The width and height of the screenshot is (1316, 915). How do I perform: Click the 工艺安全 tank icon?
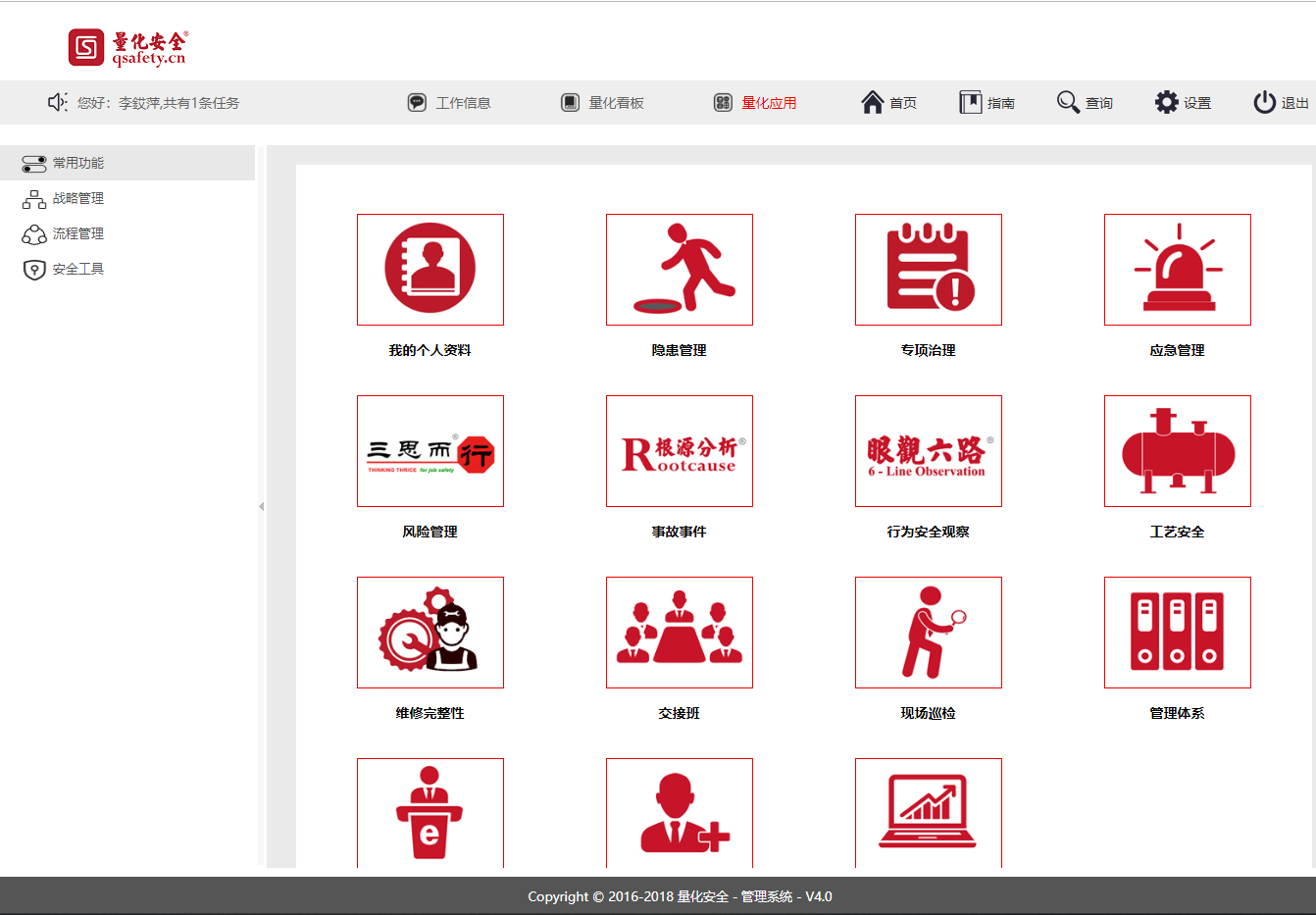click(1177, 451)
